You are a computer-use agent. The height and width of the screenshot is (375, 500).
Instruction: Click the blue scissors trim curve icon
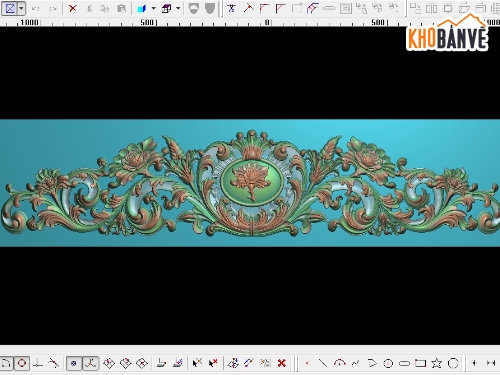(x=231, y=8)
